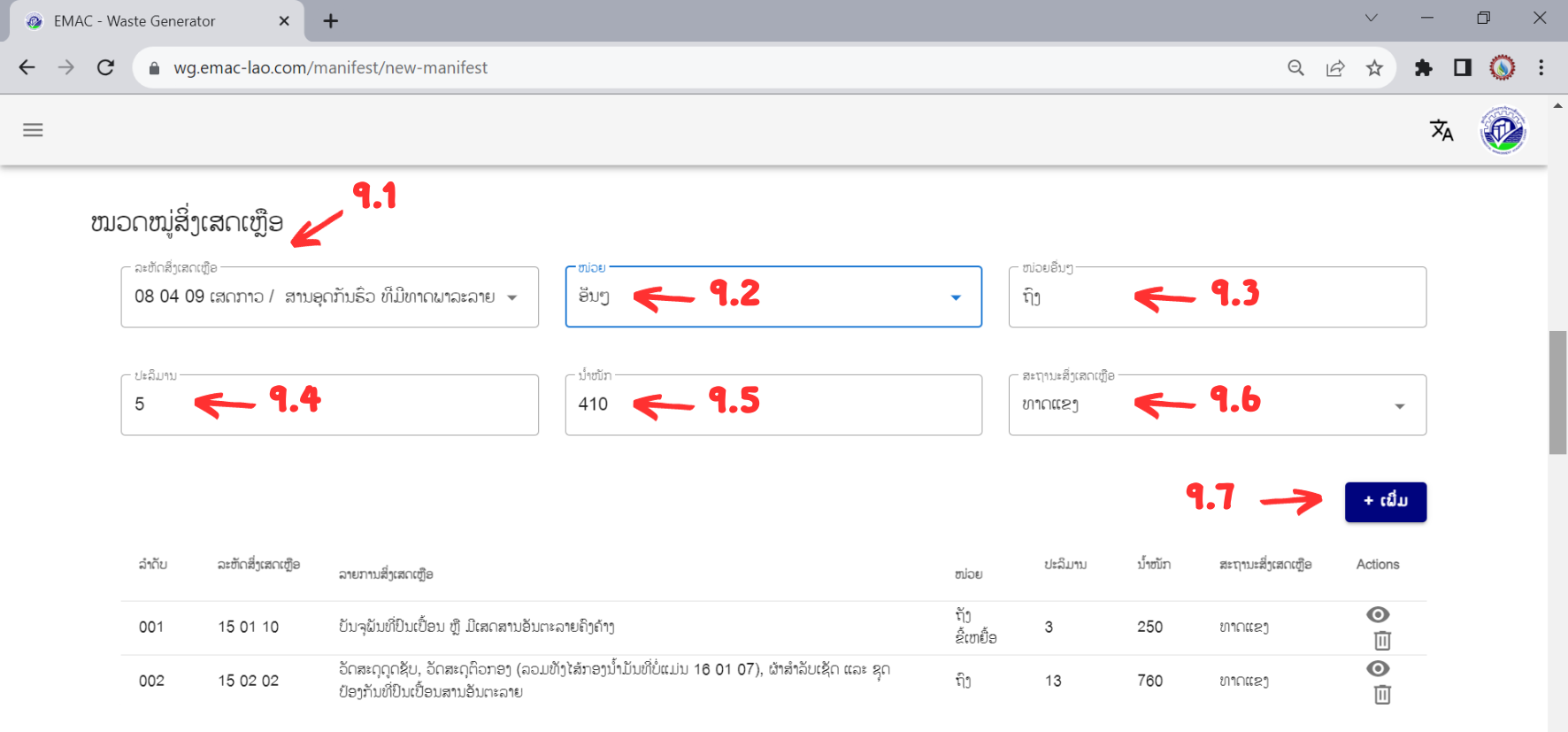Delete row 001 using trash icon
Image resolution: width=1568 pixels, height=732 pixels.
point(1382,640)
